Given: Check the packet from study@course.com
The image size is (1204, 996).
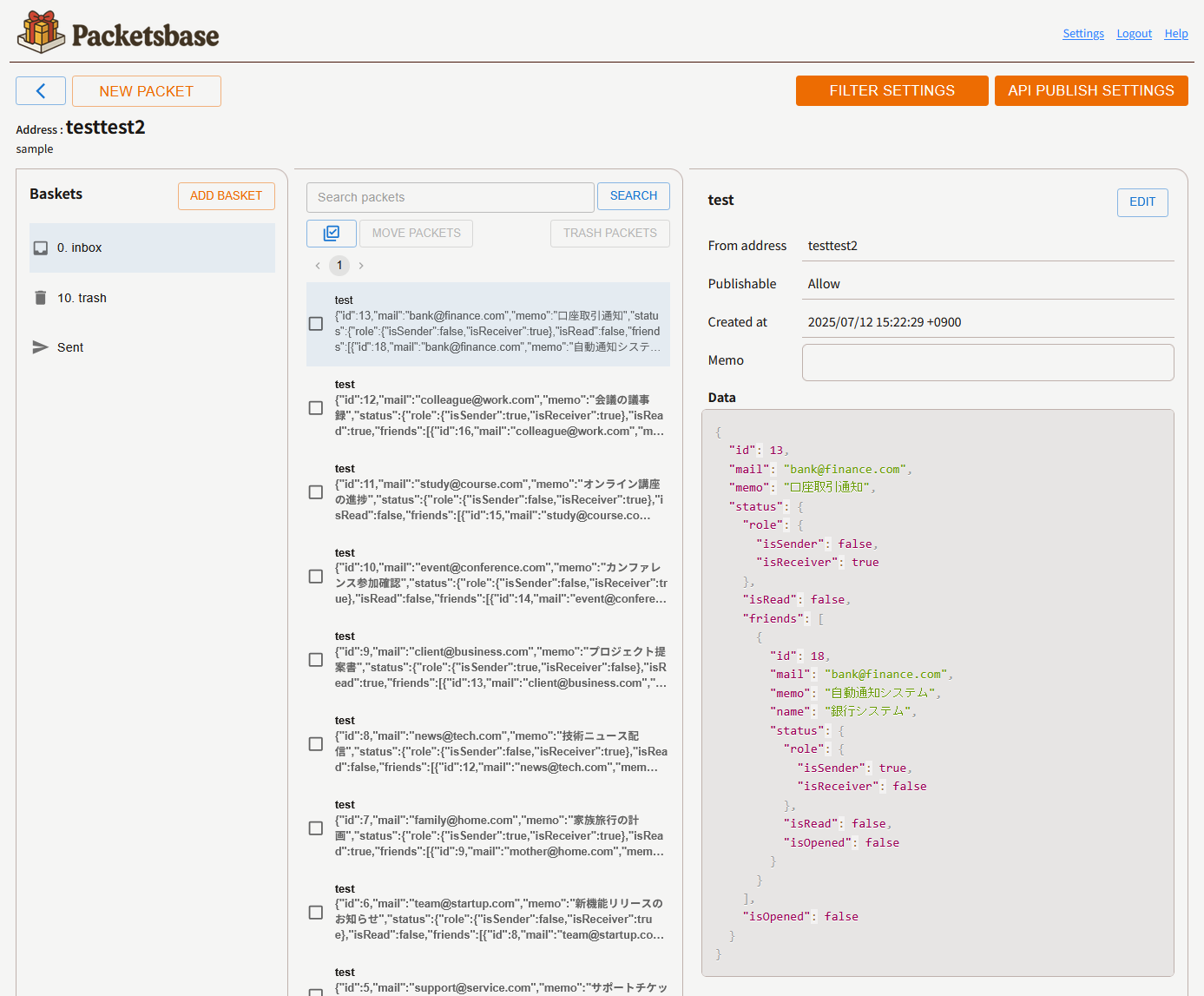Looking at the screenshot, I should coord(316,491).
